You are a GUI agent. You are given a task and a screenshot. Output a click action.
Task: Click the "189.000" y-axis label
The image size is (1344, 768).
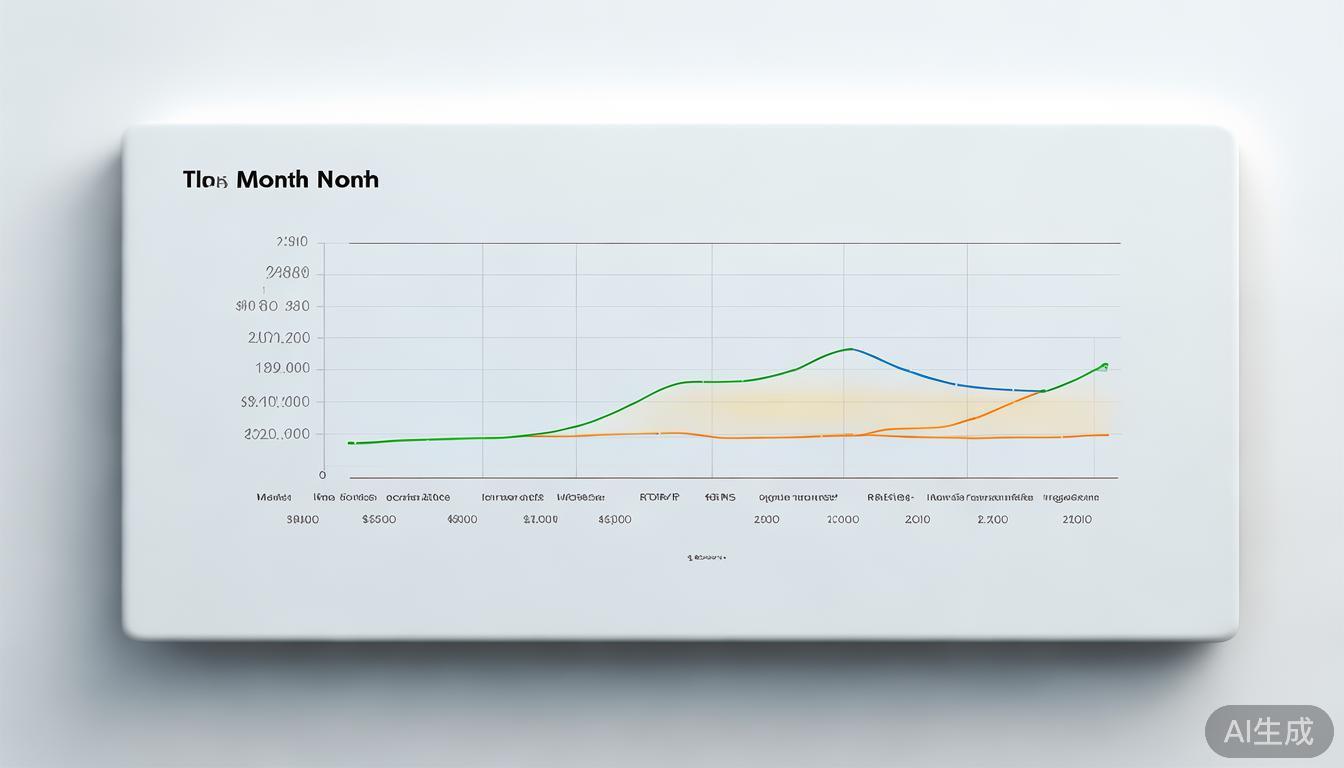point(282,368)
